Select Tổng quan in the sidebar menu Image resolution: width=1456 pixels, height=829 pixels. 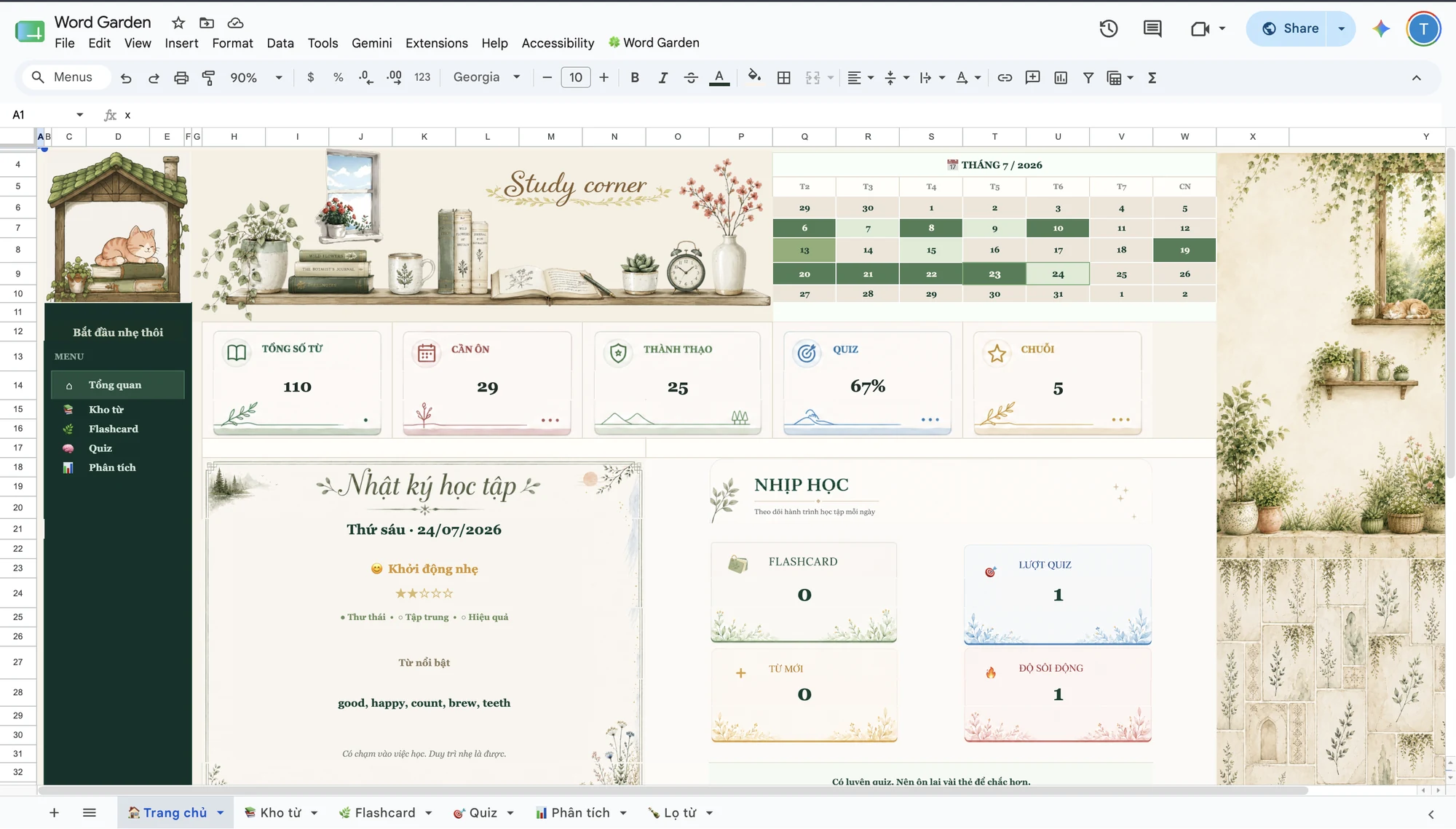point(118,385)
